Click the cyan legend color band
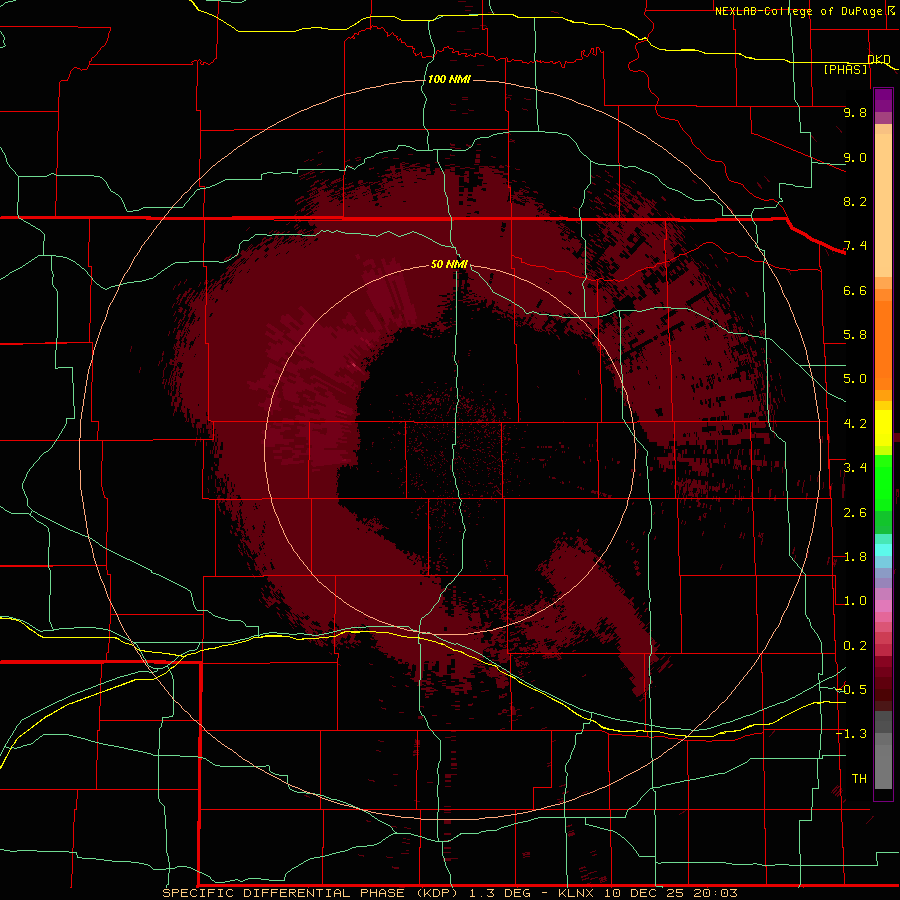This screenshot has height=900, width=900. tap(883, 549)
